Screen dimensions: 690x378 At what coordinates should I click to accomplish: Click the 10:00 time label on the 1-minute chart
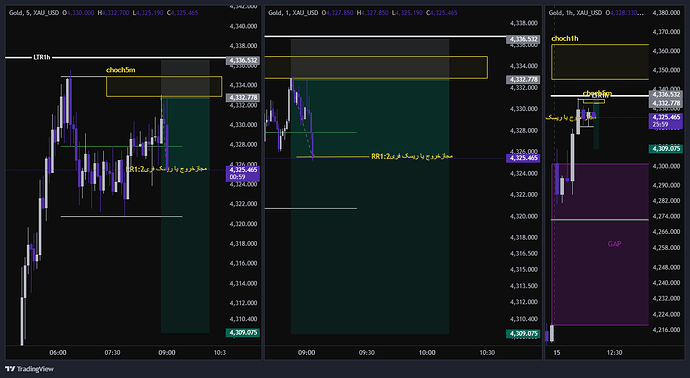[427, 352]
